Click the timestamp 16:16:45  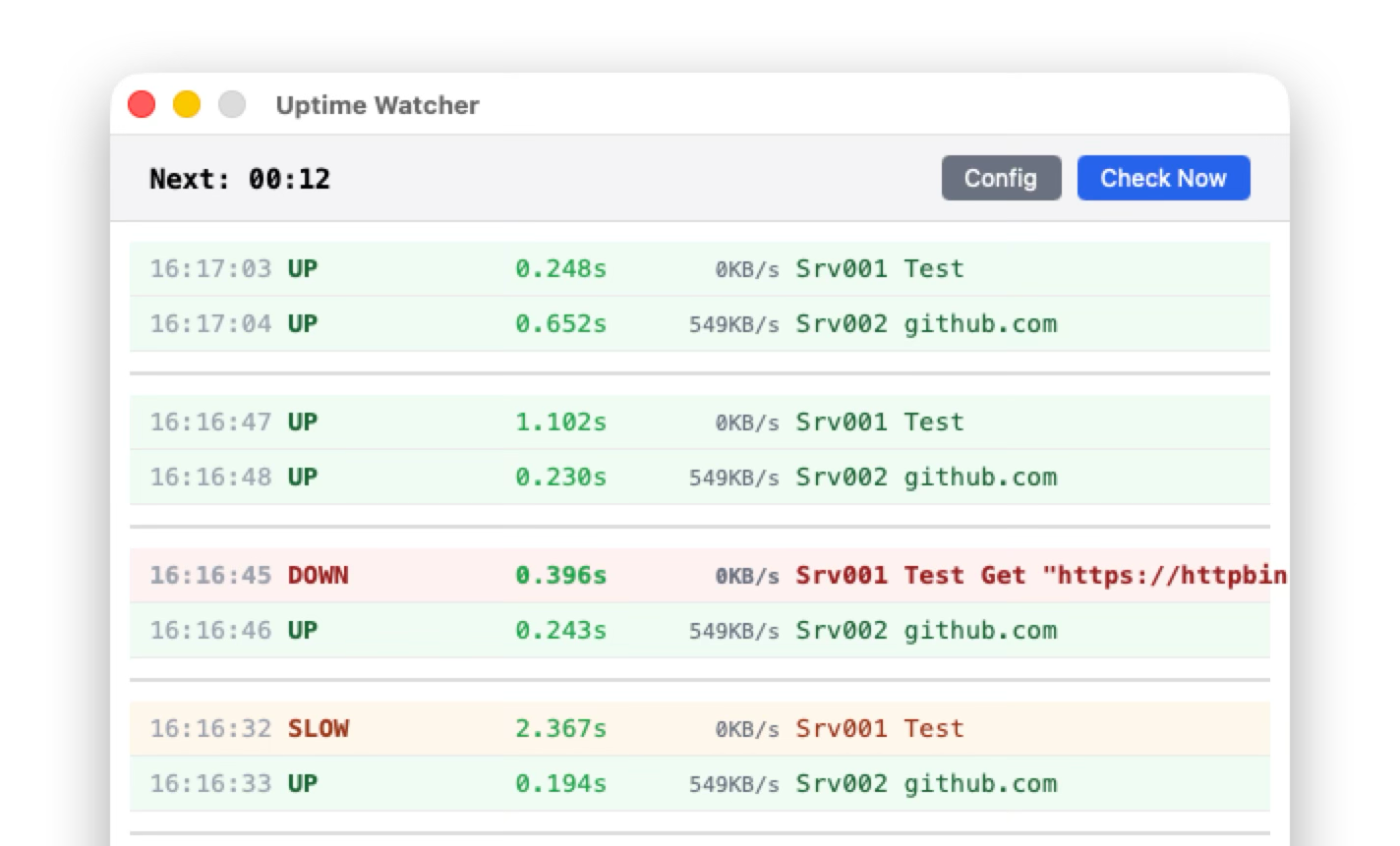click(x=209, y=575)
